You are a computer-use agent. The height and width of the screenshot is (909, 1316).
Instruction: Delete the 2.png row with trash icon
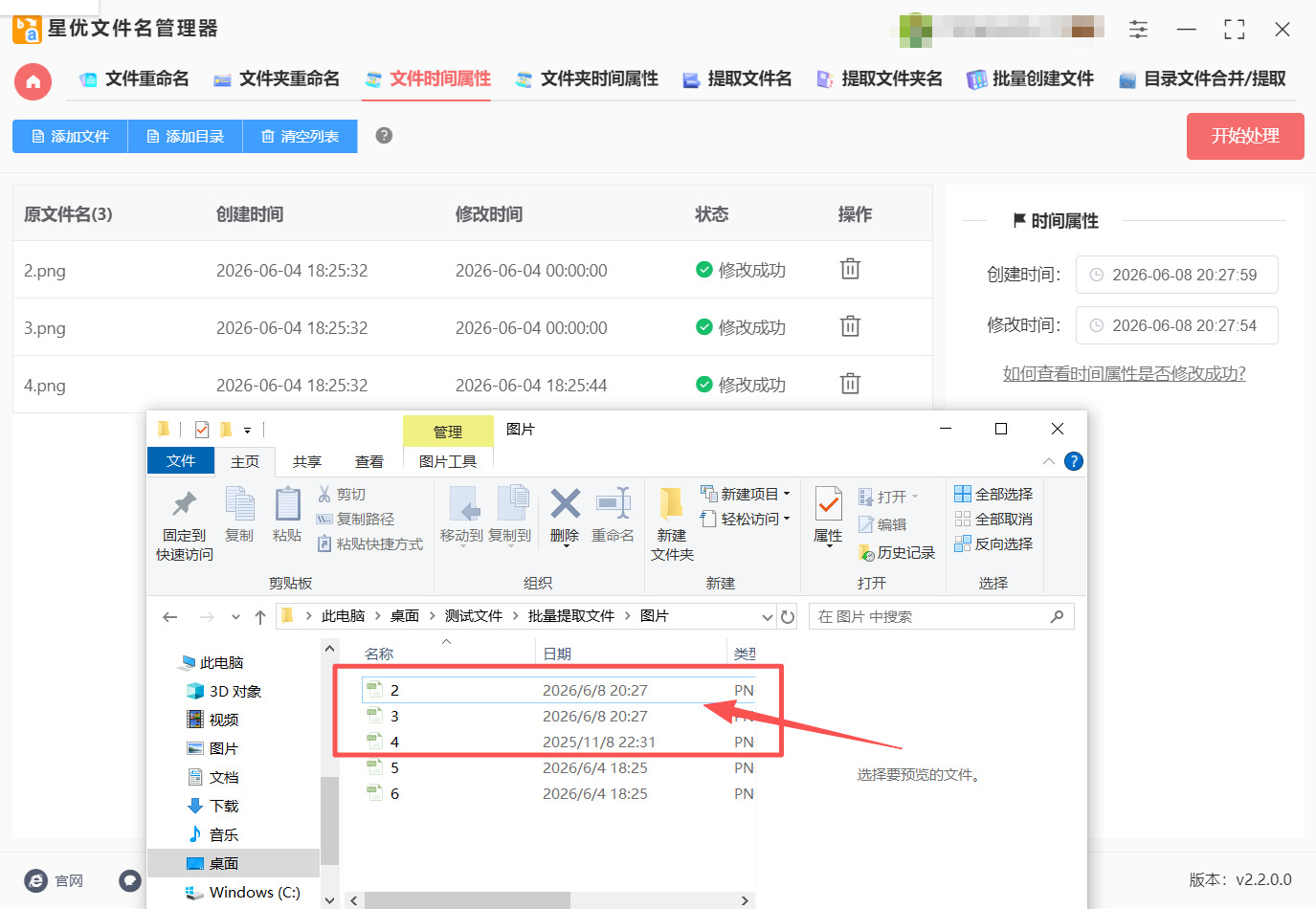click(850, 269)
